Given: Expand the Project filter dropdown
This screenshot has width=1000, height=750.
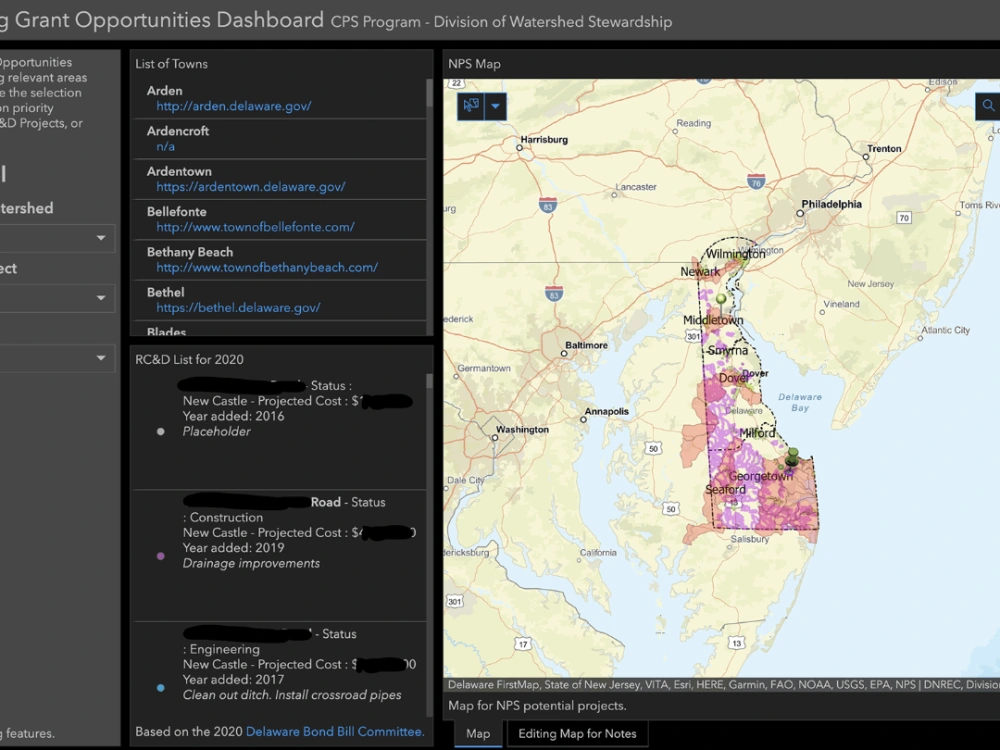Looking at the screenshot, I should pyautogui.click(x=56, y=298).
